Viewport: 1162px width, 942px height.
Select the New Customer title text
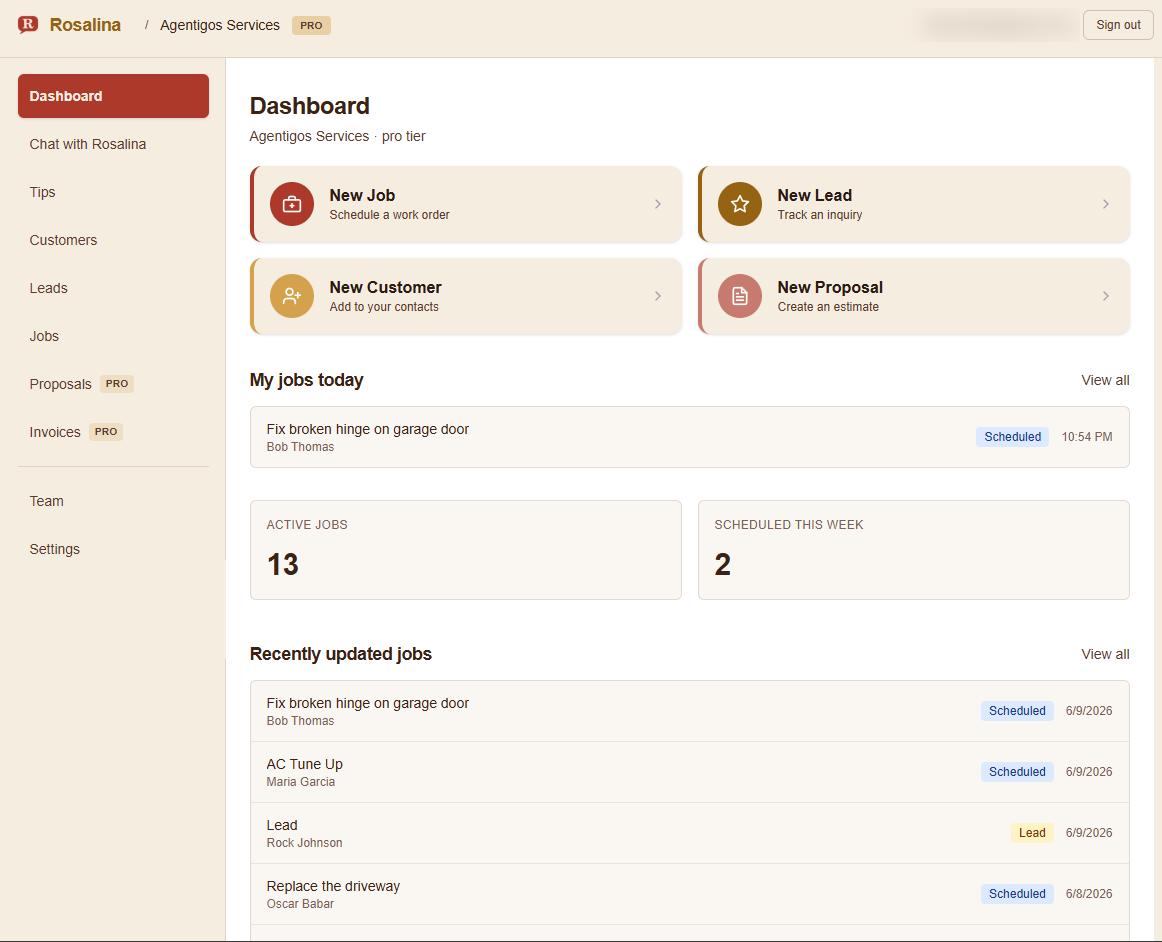(x=385, y=287)
